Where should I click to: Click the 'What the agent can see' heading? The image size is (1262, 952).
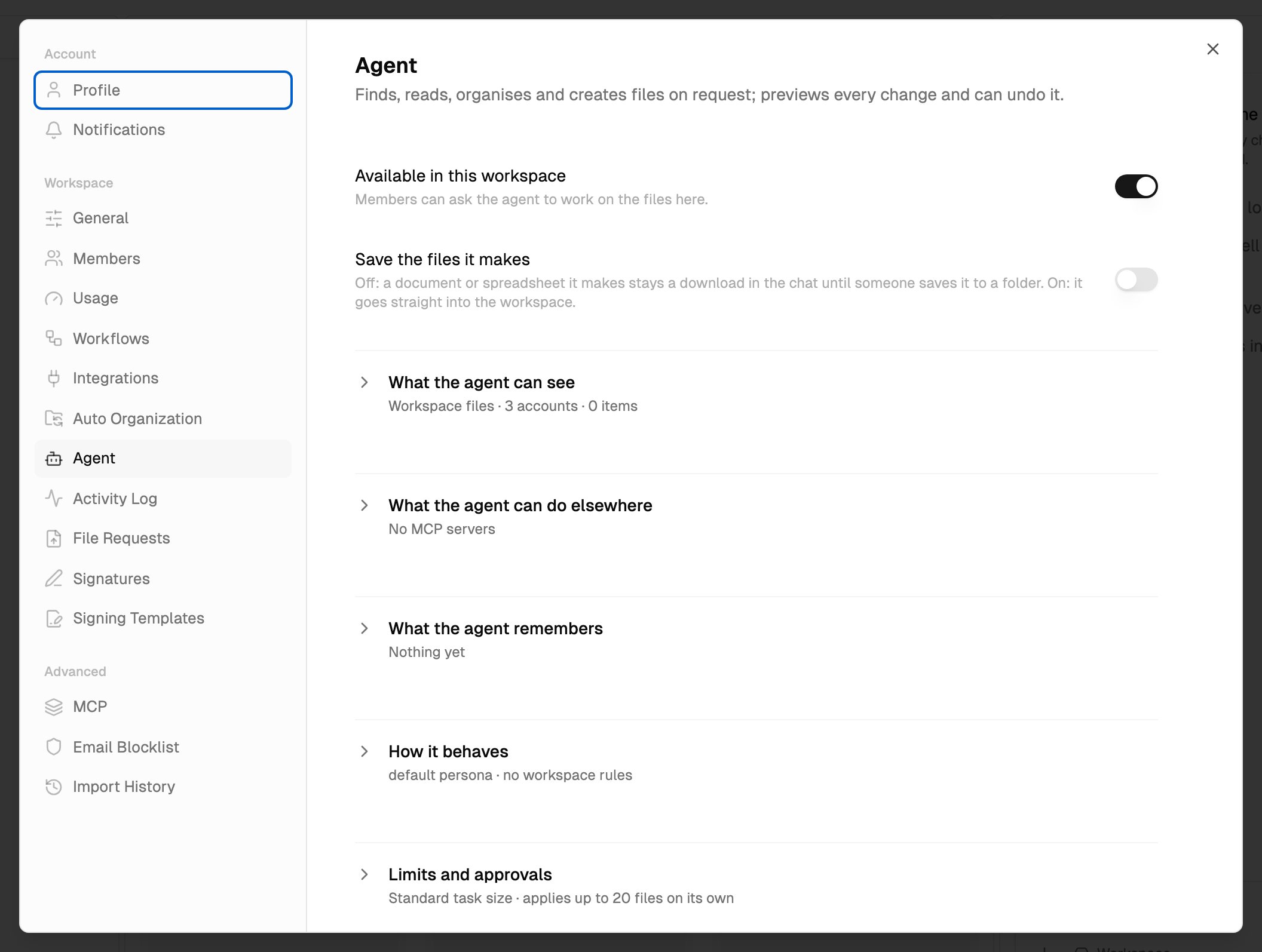coord(481,382)
